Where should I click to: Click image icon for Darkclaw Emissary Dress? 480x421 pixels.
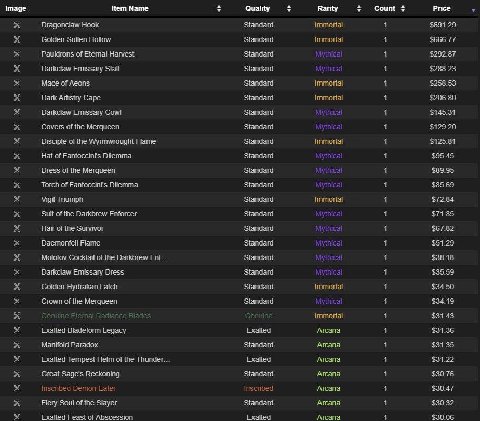pyautogui.click(x=17, y=272)
